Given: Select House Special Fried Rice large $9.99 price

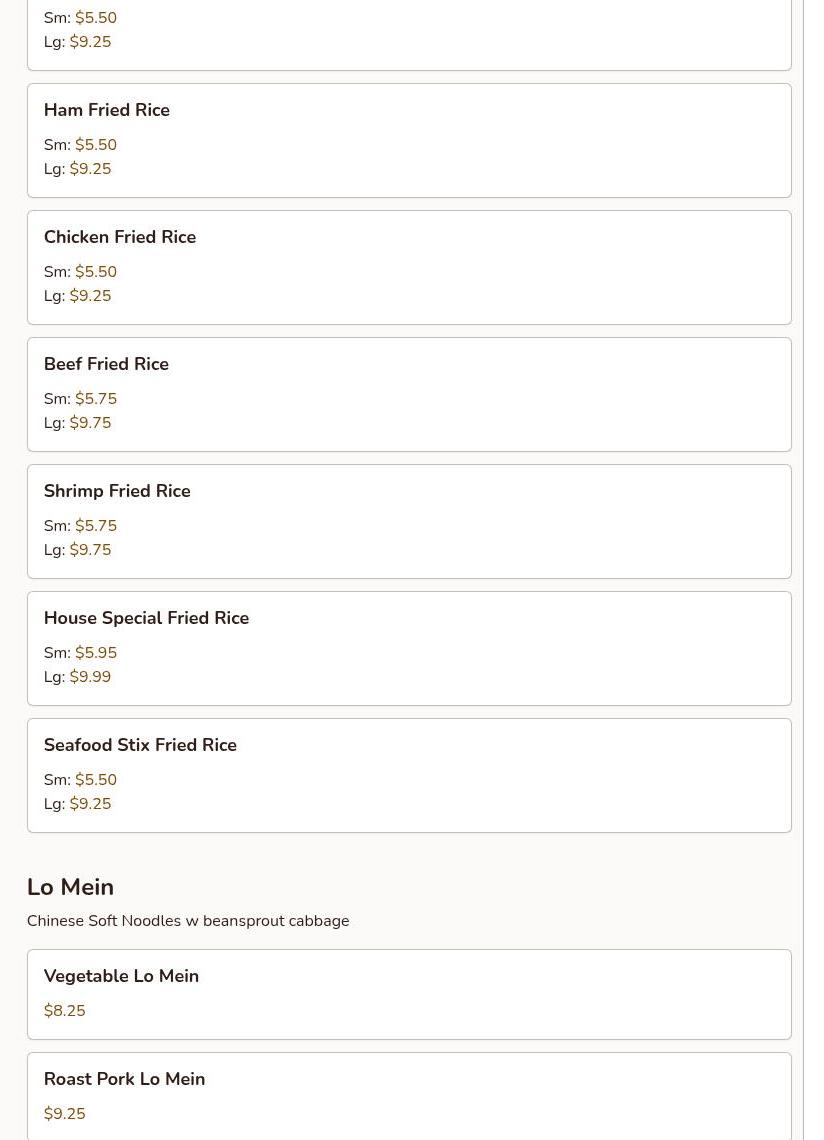Looking at the screenshot, I should pyautogui.click(x=90, y=677).
